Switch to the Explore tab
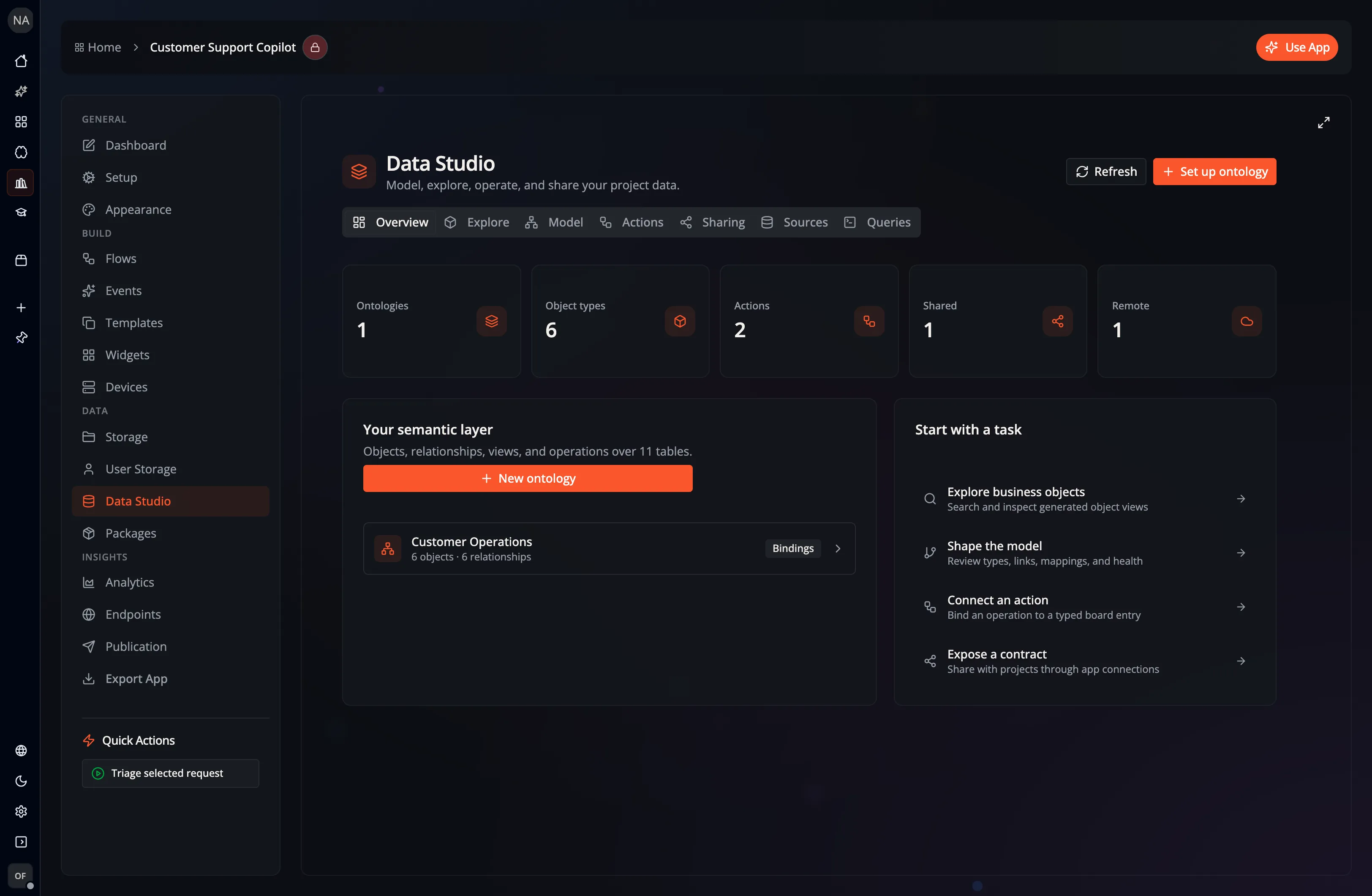1372x896 pixels. pyautogui.click(x=477, y=222)
